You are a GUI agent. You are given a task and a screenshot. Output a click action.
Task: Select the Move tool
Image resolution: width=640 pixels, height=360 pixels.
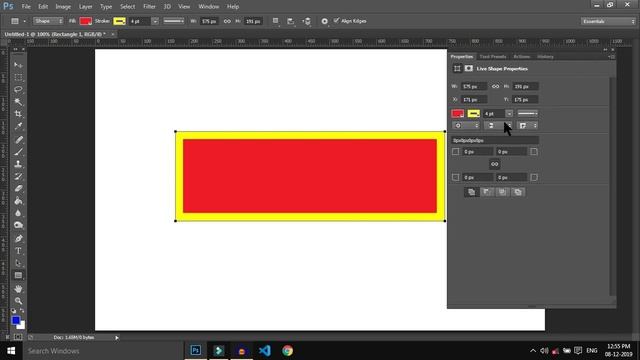coord(18,65)
